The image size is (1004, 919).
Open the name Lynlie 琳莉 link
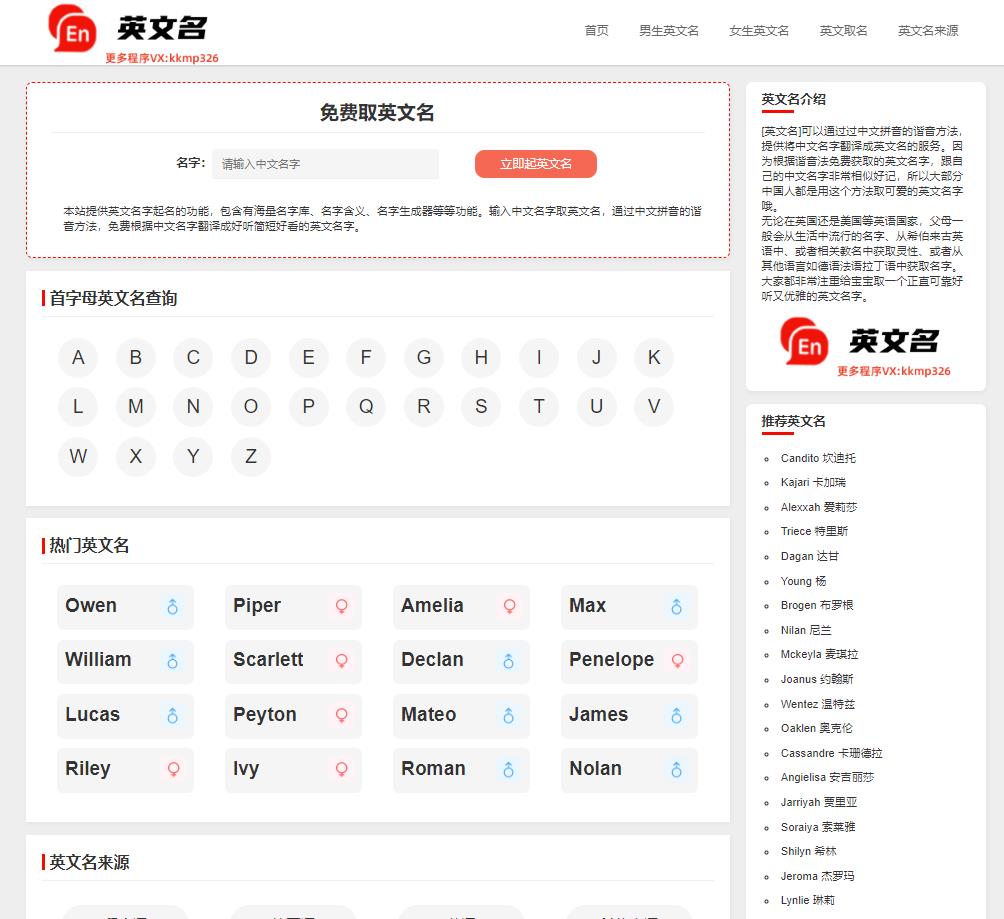(808, 900)
